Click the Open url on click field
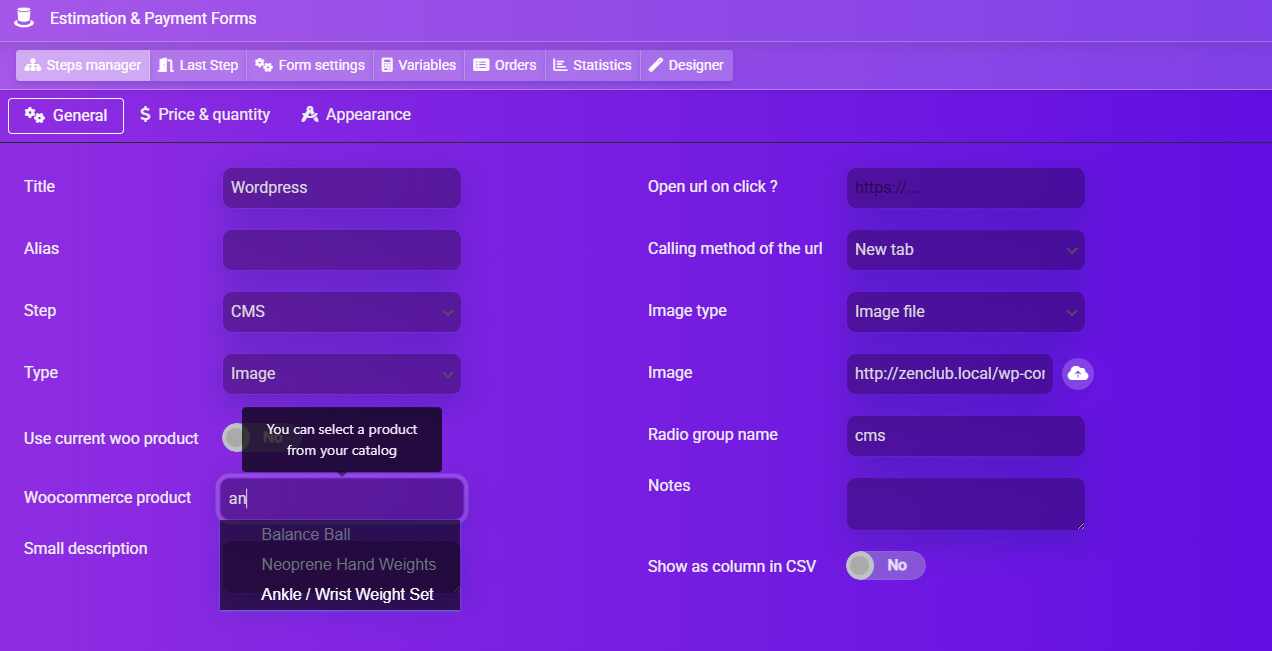 point(966,188)
